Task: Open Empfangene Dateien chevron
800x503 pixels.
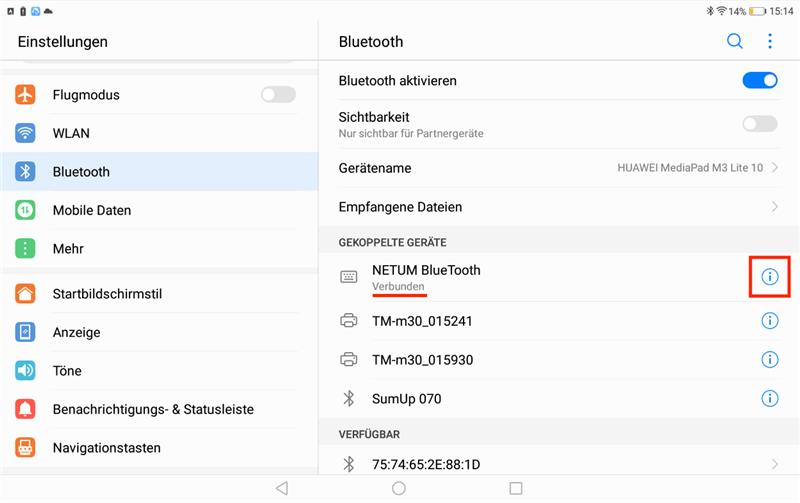Action: pyautogui.click(x=774, y=207)
